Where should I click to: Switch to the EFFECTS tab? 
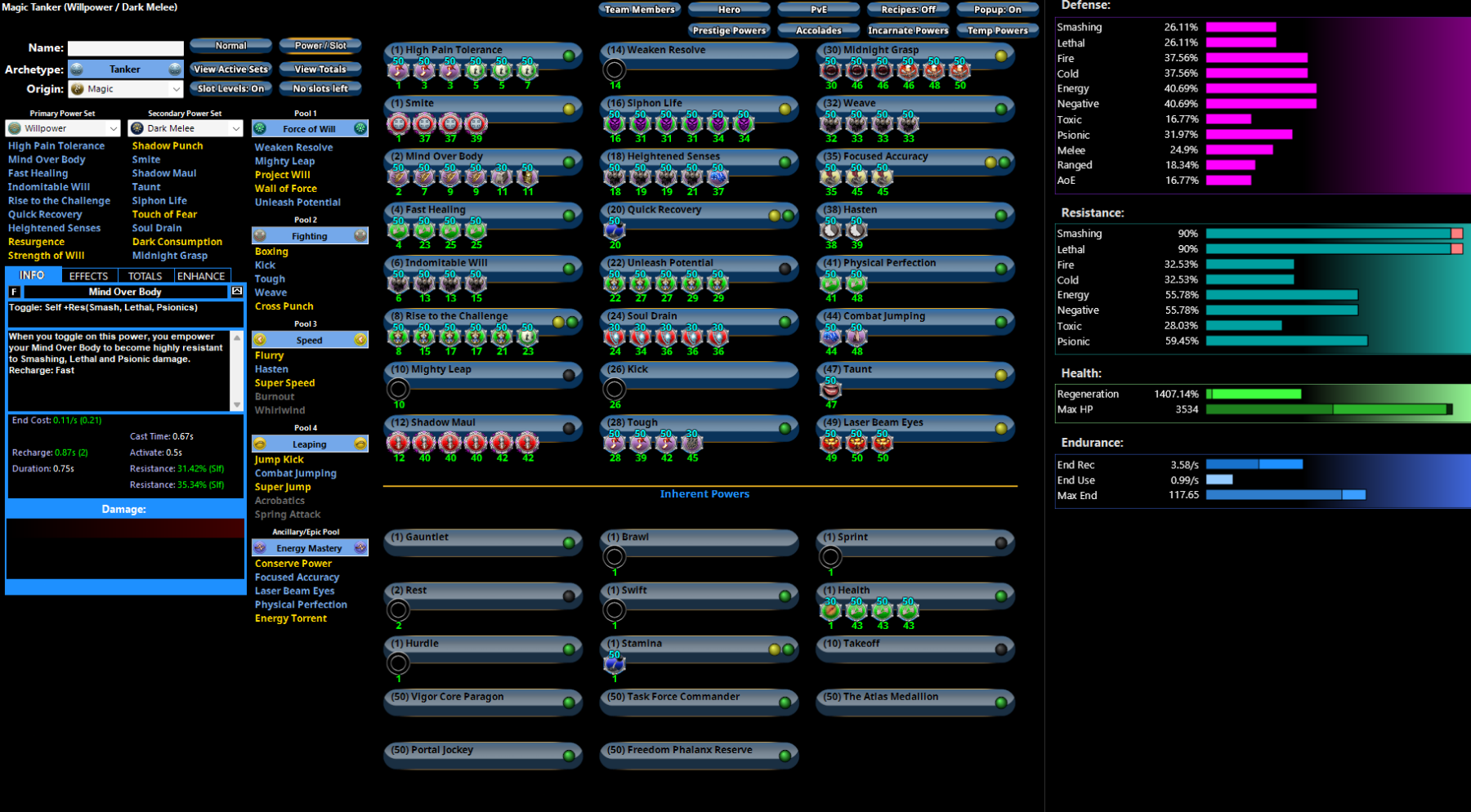[88, 276]
